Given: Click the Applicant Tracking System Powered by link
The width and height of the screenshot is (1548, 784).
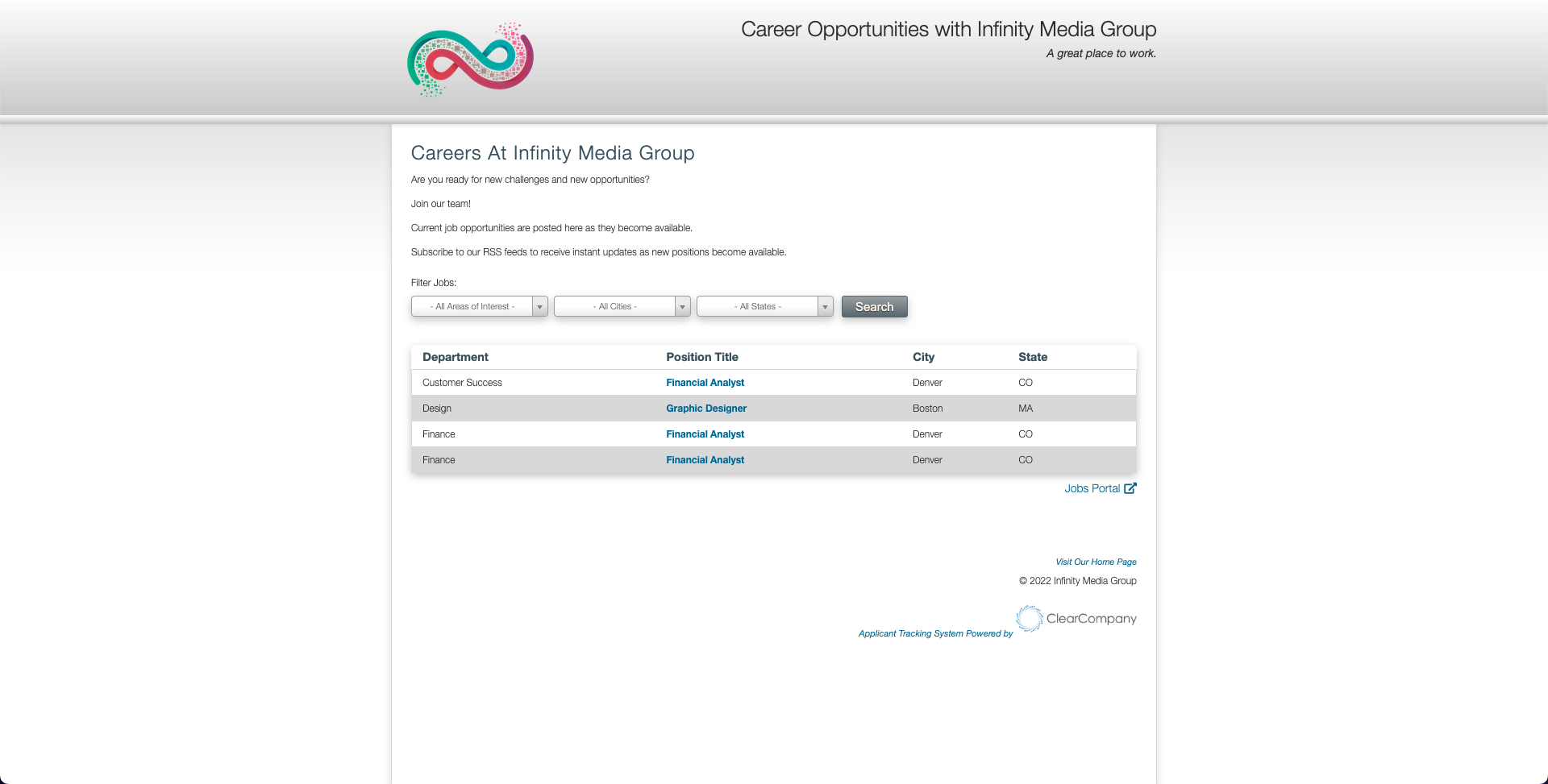Looking at the screenshot, I should pos(935,633).
